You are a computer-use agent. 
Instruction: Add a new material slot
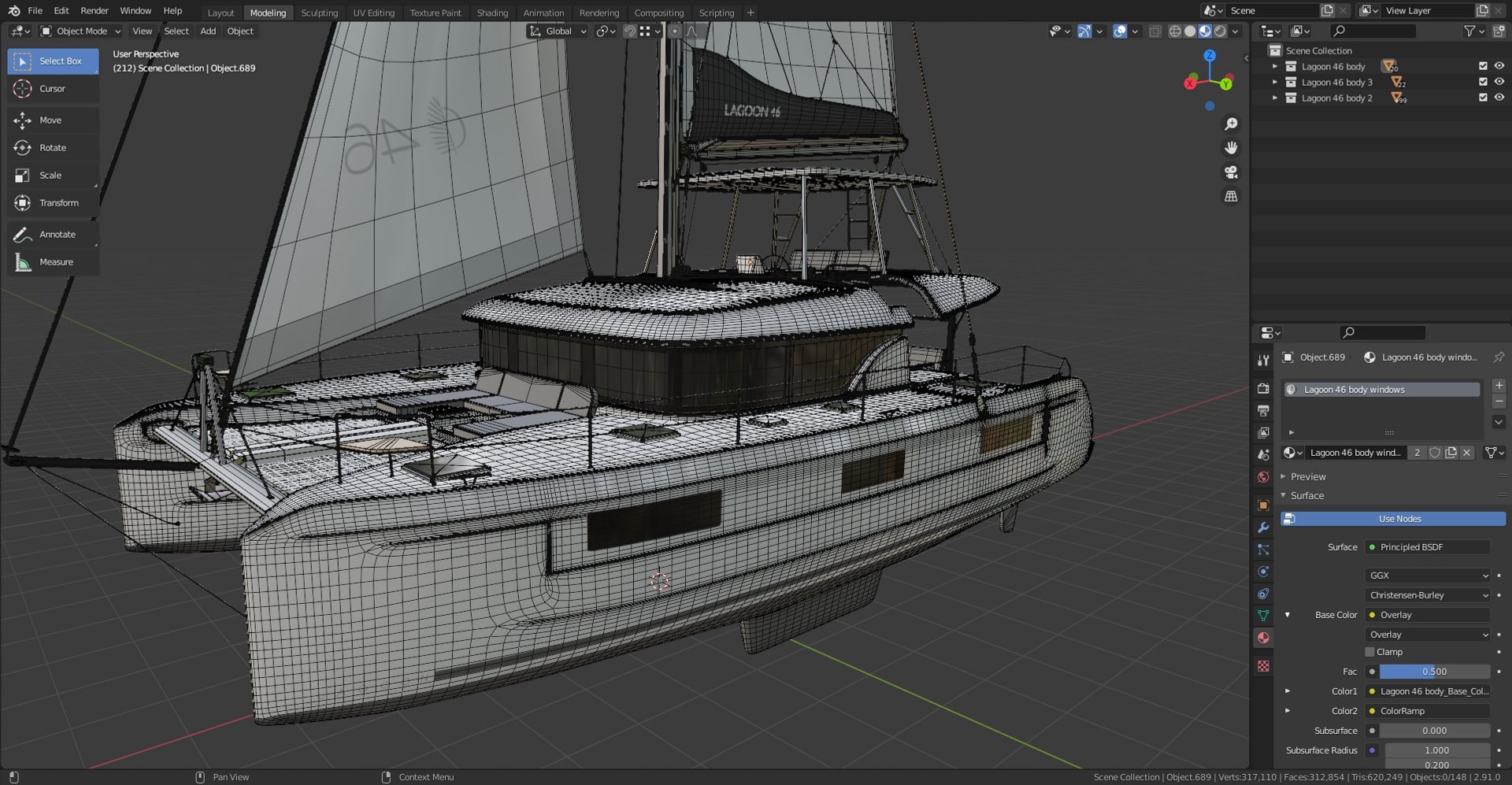coord(1499,386)
